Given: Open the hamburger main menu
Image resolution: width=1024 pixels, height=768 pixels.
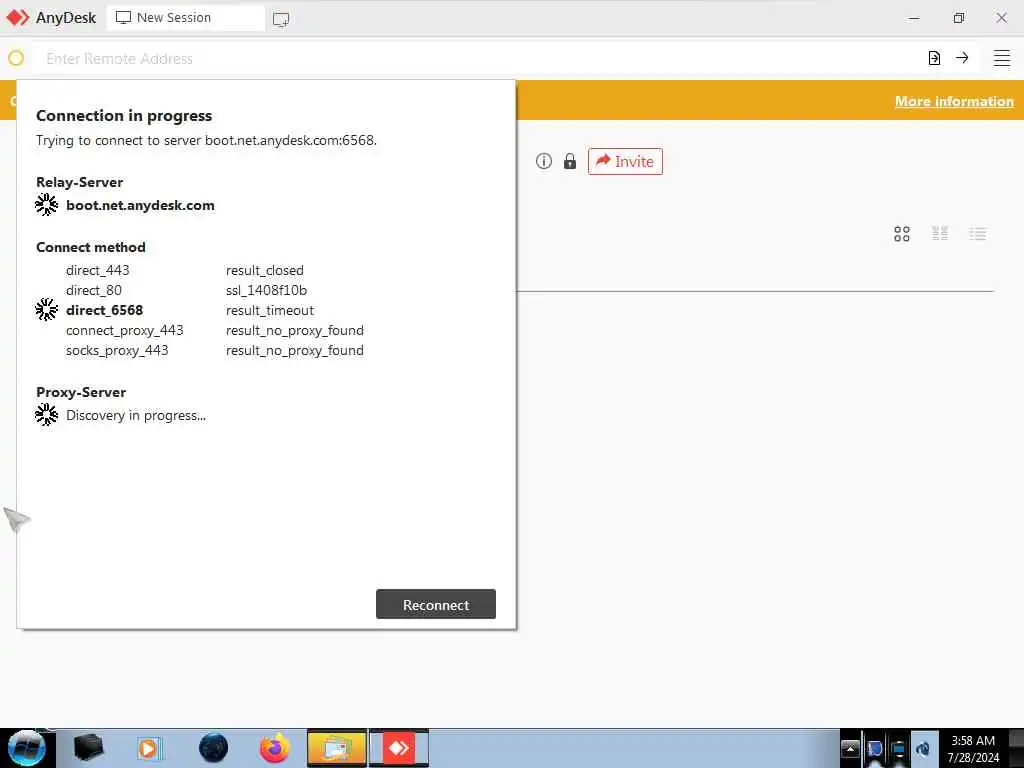Looking at the screenshot, I should click(1002, 58).
